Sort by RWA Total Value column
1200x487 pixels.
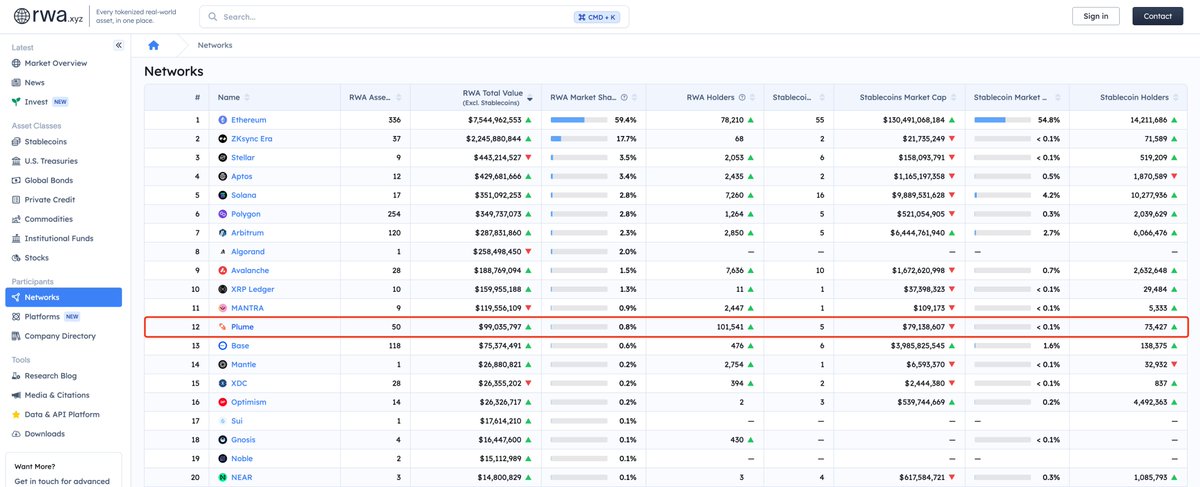coord(530,98)
